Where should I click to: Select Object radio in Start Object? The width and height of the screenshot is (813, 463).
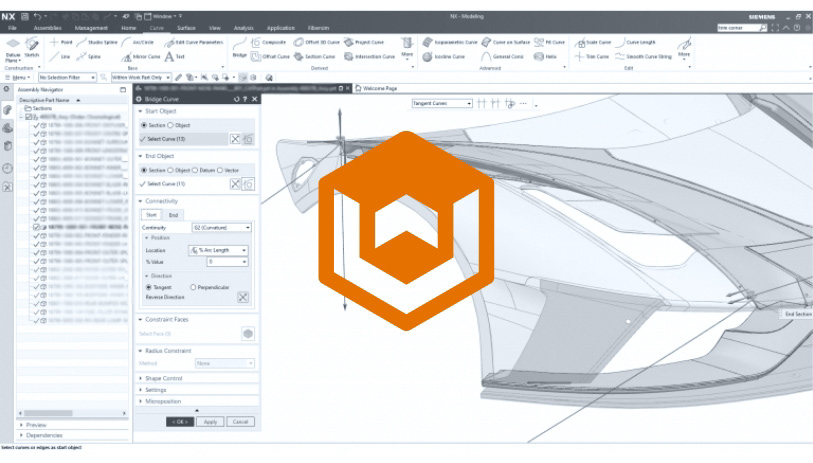[170, 125]
